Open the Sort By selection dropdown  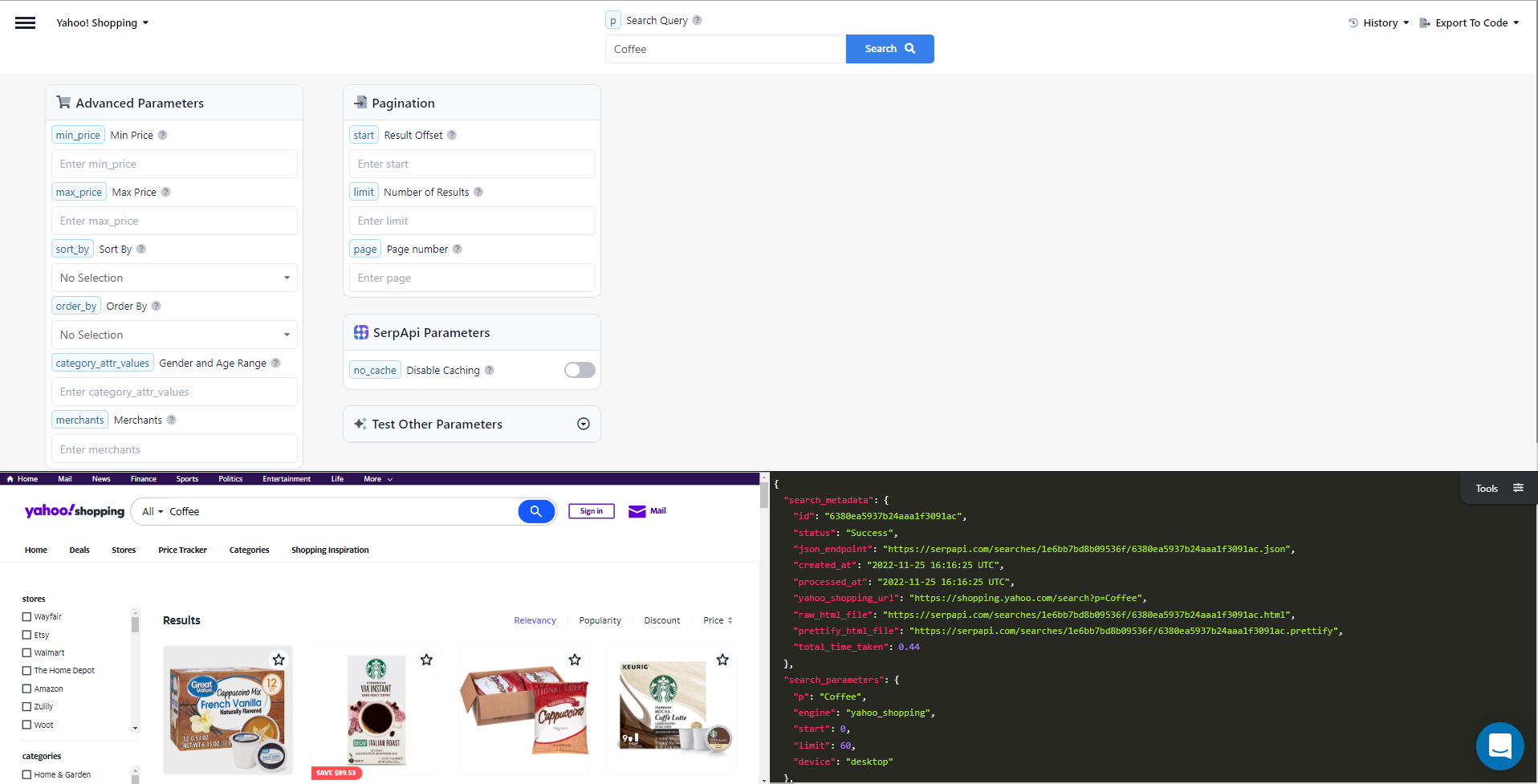tap(174, 278)
